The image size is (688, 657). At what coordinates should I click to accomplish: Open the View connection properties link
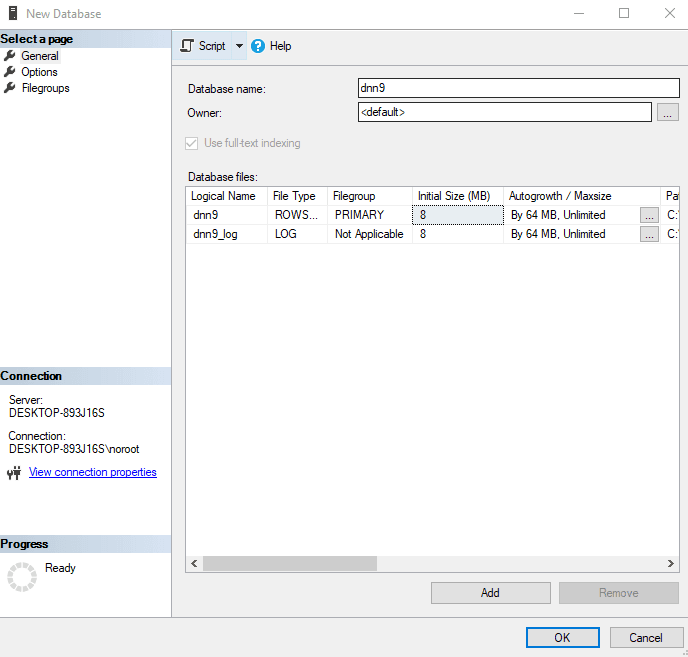(x=93, y=472)
